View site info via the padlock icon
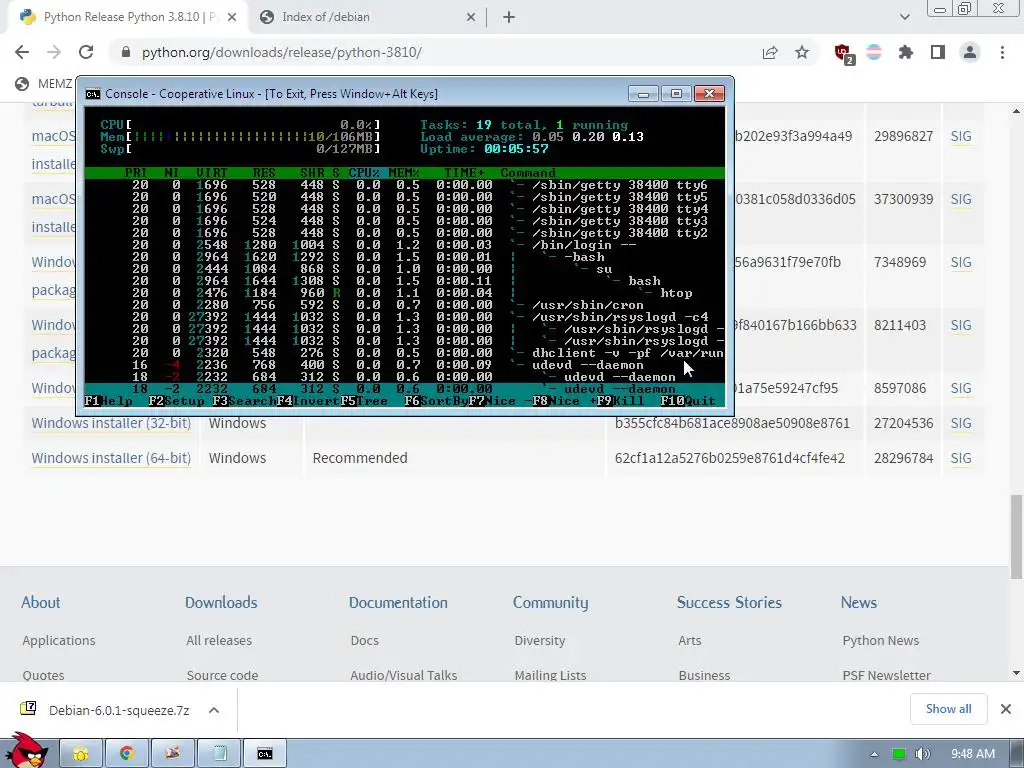Screen dimensions: 1024x768 click(x=126, y=52)
